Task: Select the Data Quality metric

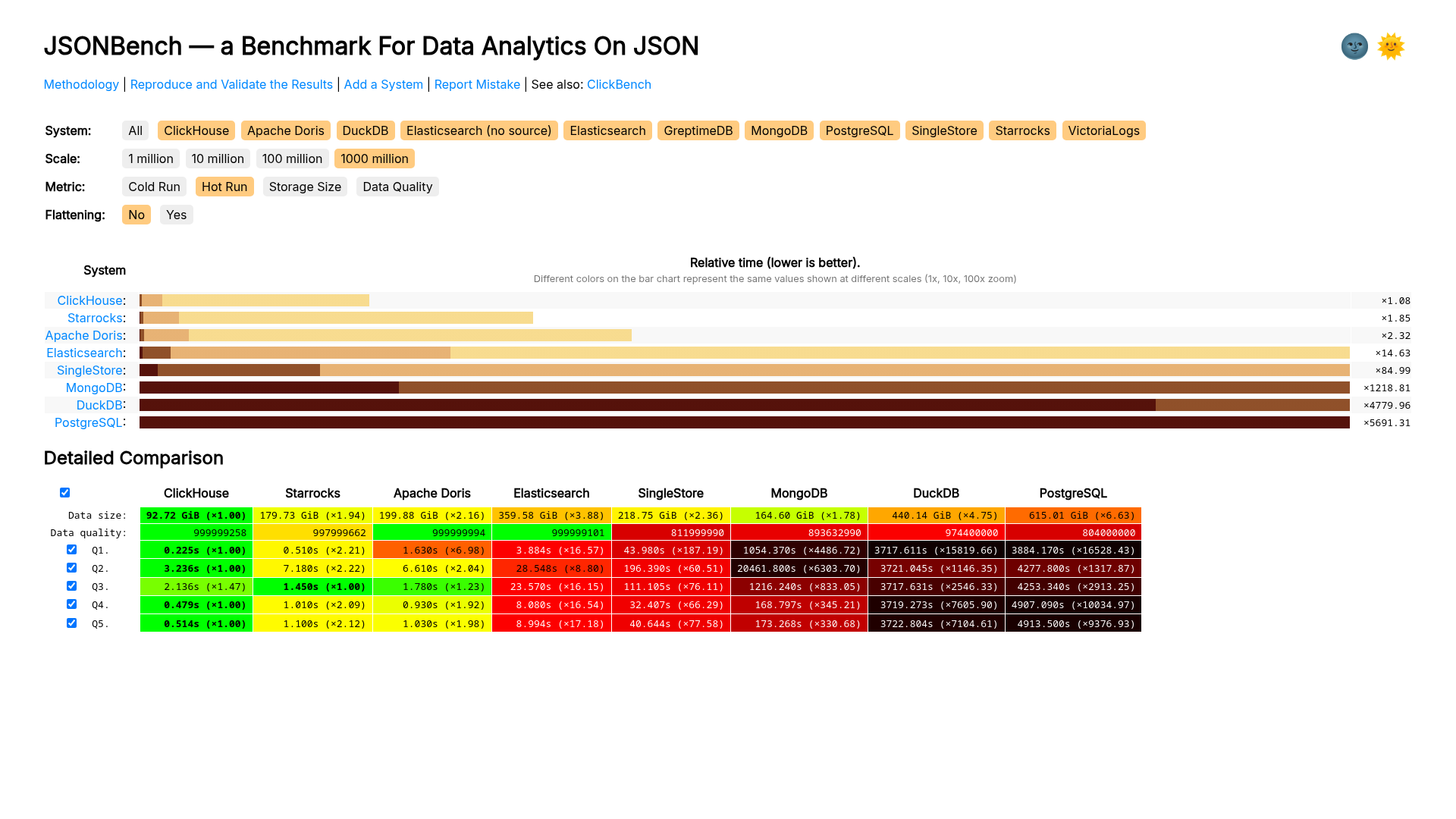Action: 397,187
